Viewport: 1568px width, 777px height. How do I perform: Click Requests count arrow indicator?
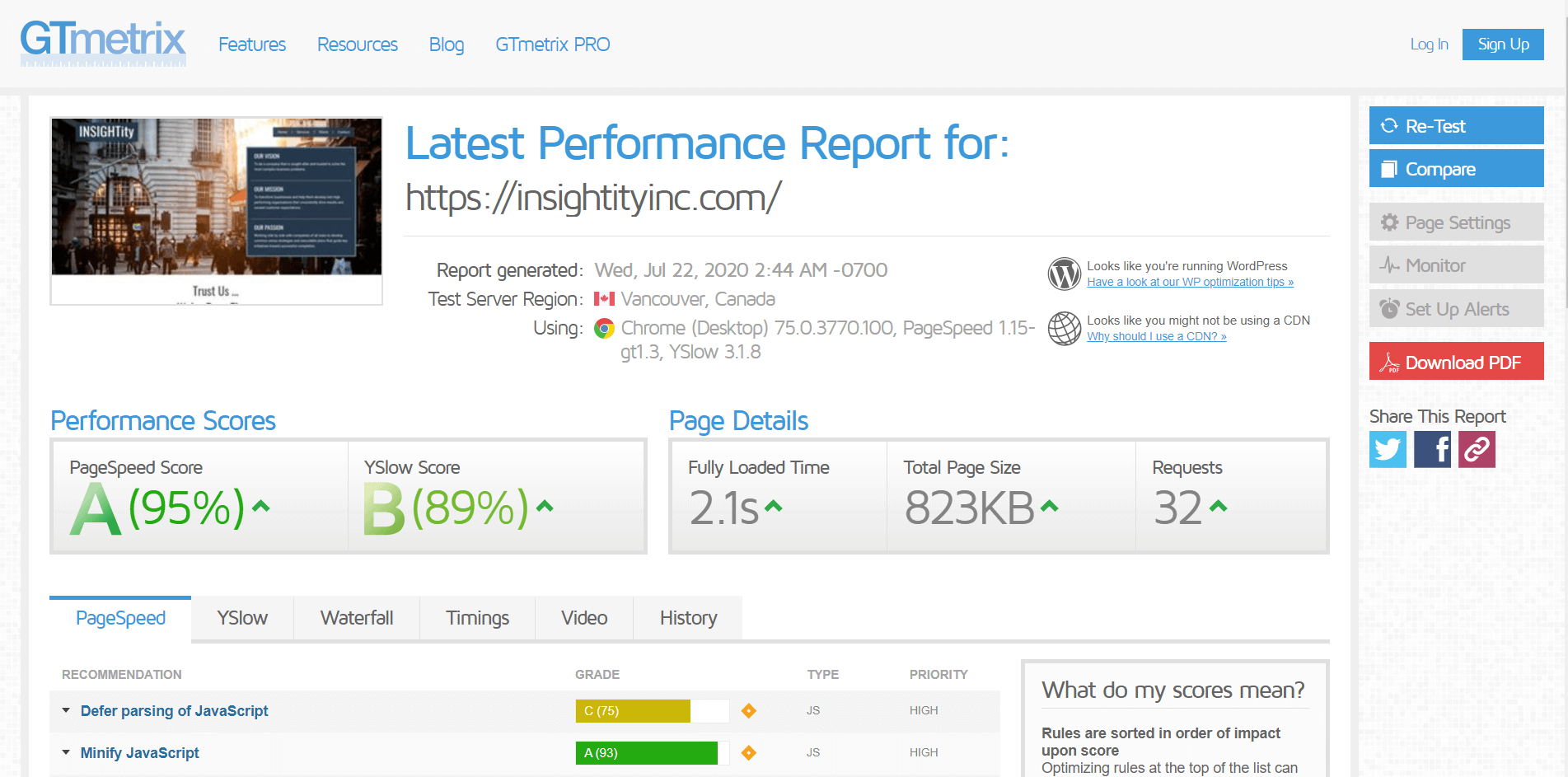click(x=1219, y=506)
